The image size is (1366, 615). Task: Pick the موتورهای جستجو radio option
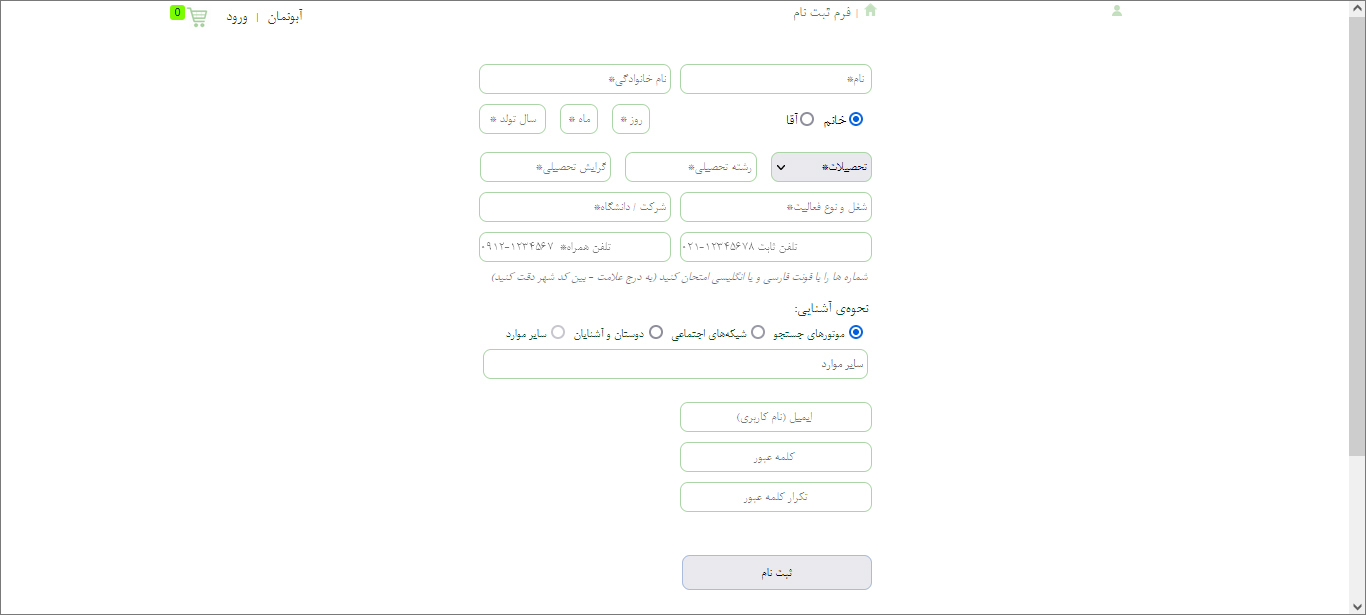click(855, 332)
